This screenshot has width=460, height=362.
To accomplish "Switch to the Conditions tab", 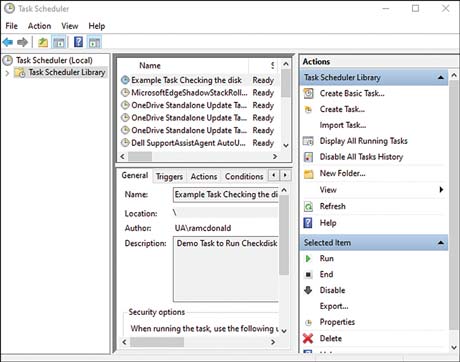I will 244,176.
